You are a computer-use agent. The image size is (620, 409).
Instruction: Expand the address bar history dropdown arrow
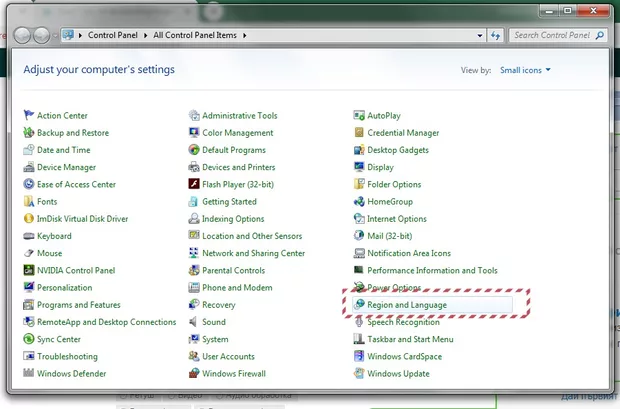point(478,35)
